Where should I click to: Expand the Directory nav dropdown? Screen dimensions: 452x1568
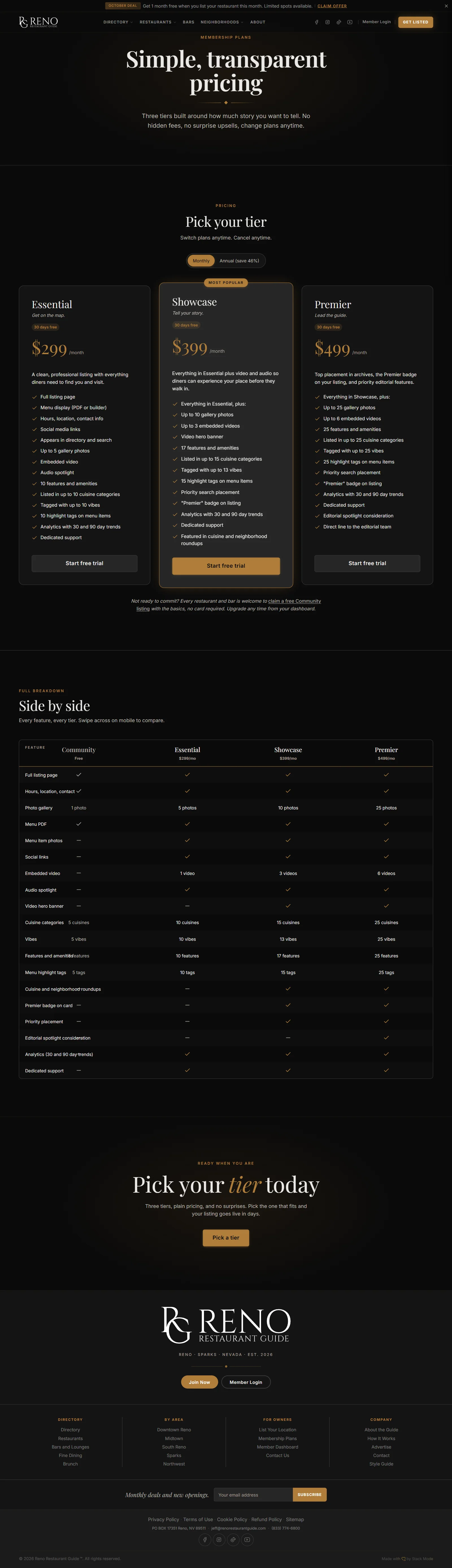click(118, 22)
